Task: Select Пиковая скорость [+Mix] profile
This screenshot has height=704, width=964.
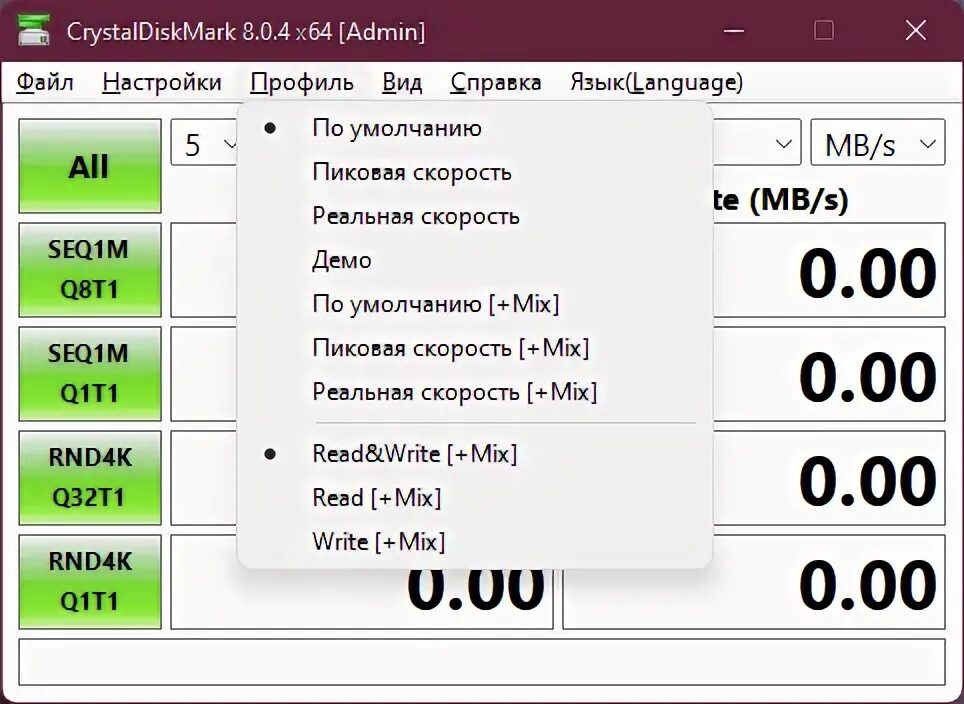Action: point(475,348)
